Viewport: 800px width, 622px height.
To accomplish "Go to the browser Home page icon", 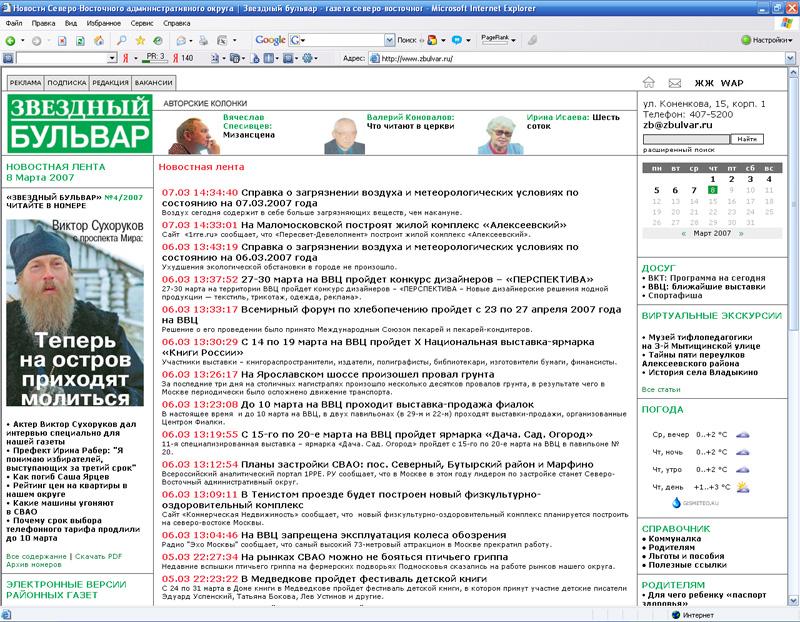I will 99,41.
